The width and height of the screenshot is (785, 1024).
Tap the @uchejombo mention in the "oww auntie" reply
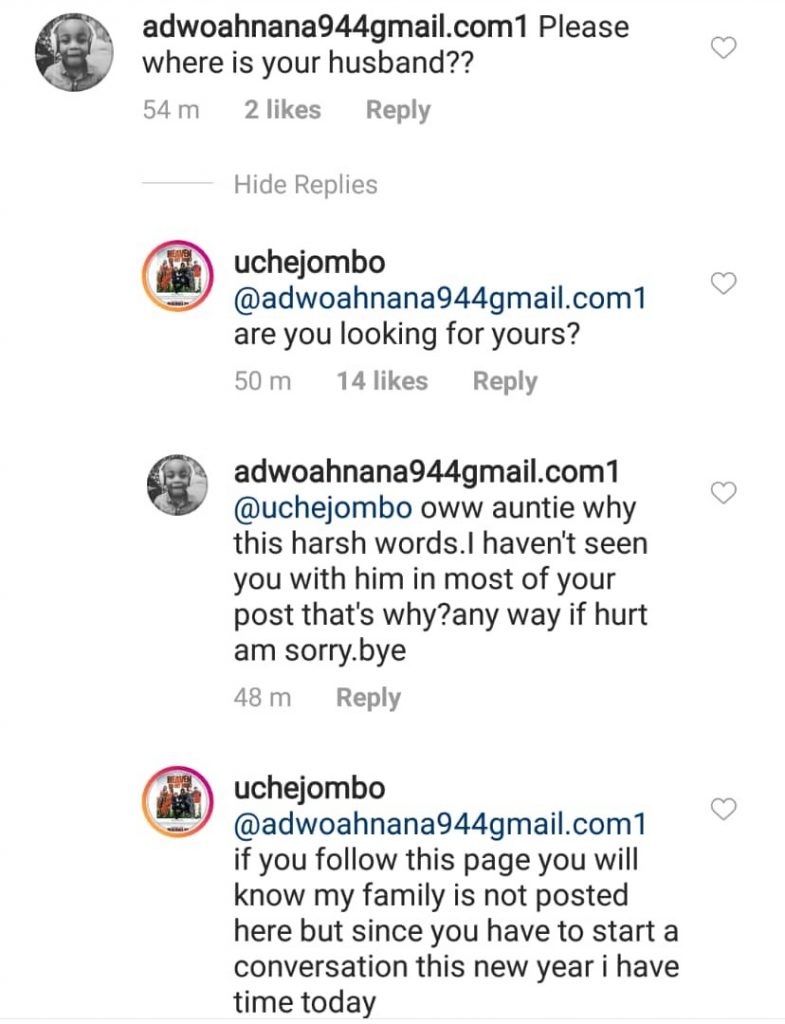pos(322,507)
